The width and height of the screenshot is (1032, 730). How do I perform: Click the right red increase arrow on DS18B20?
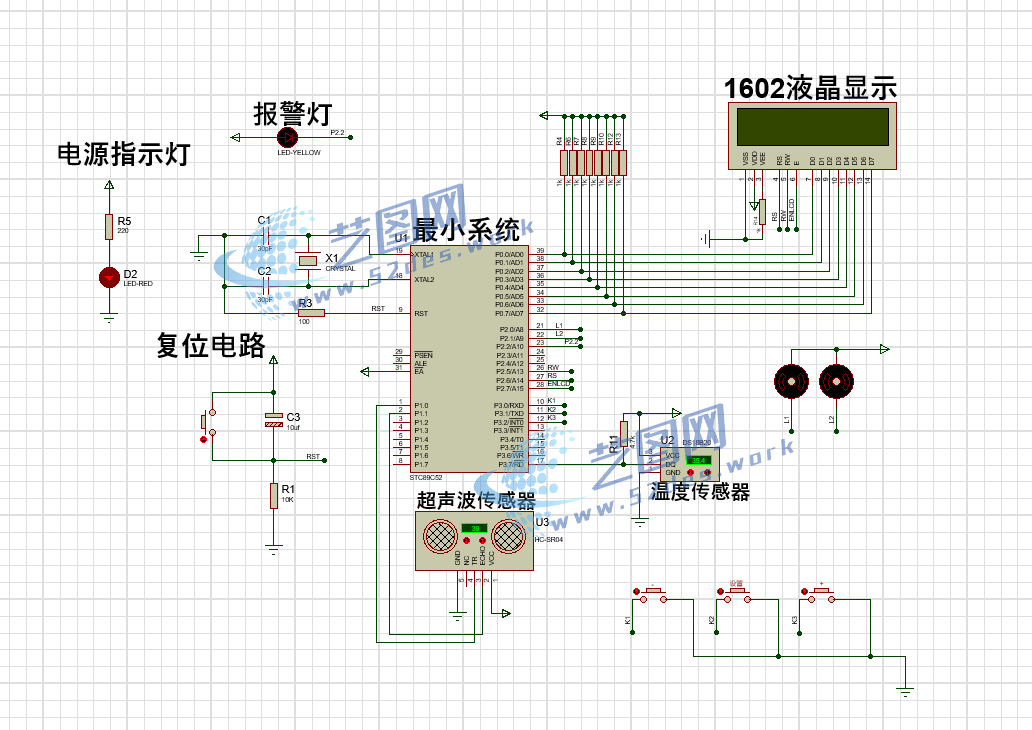[x=708, y=473]
